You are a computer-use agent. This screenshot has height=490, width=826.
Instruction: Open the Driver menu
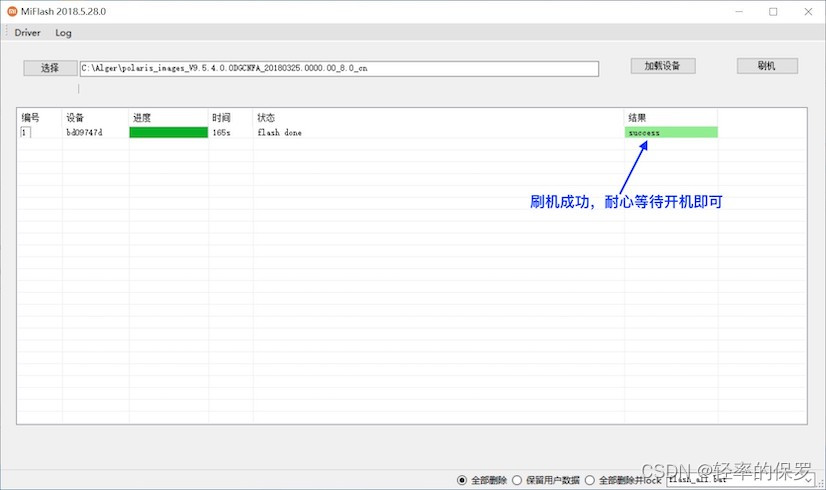coord(27,33)
